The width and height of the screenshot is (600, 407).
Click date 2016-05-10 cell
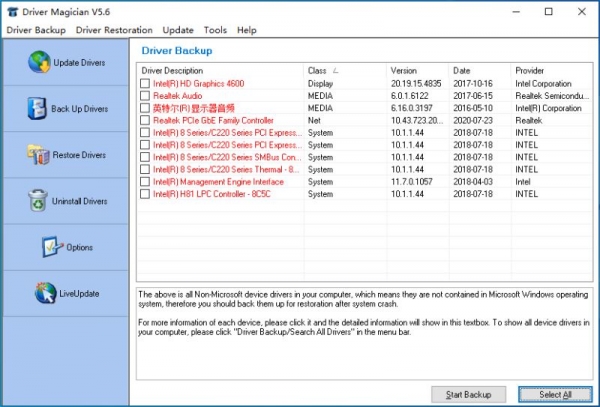(473, 108)
